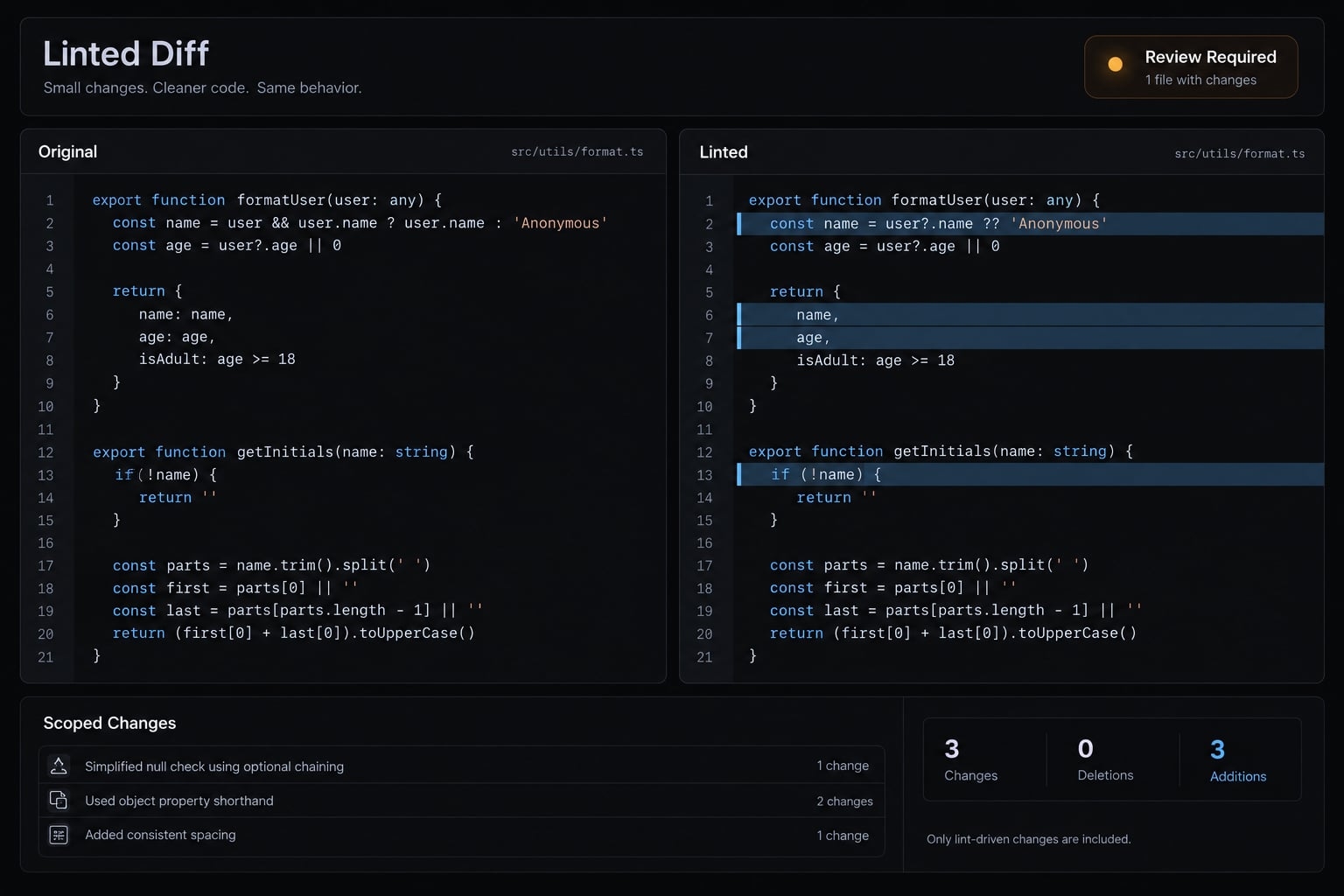
Task: Click the icon beside Added consistent spacing
Action: pyautogui.click(x=59, y=835)
